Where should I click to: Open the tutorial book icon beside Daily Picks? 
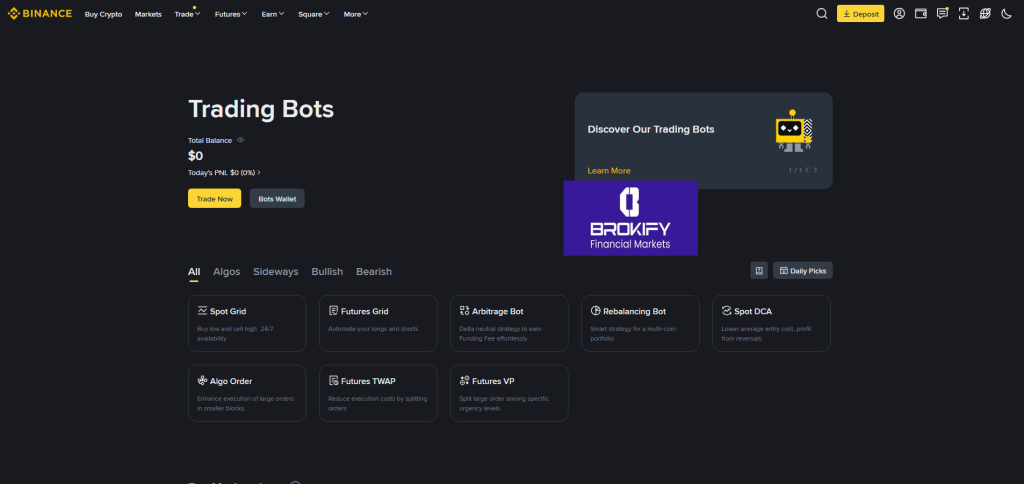(x=759, y=271)
